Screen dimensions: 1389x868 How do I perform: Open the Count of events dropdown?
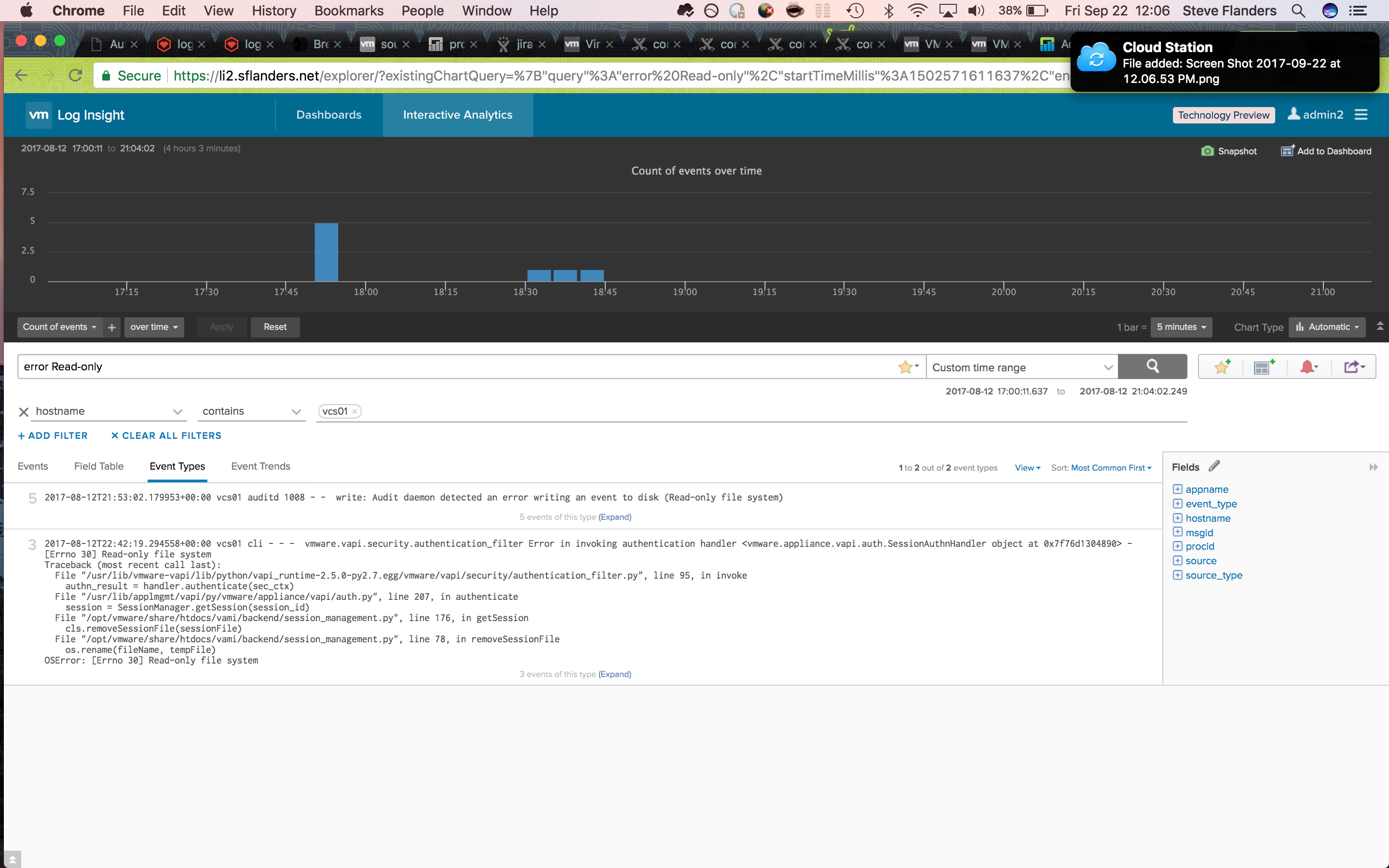60,327
